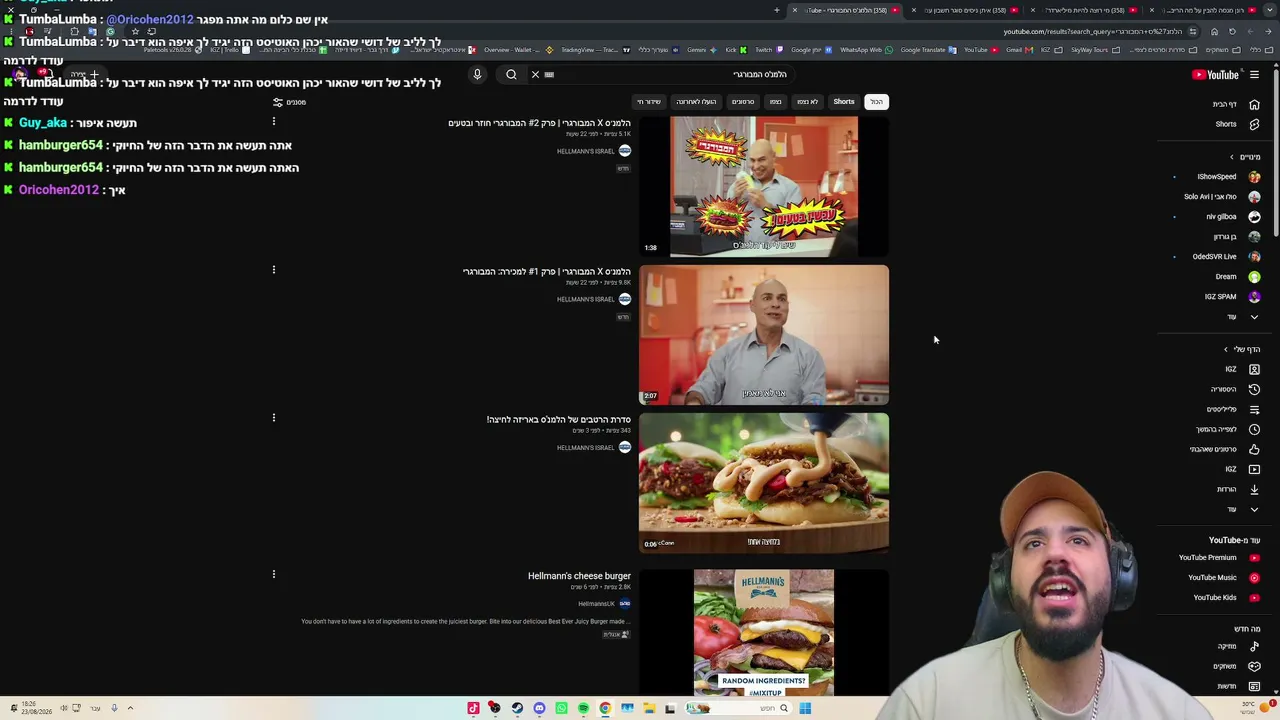Open HellmannsUK channel name link

(596, 604)
